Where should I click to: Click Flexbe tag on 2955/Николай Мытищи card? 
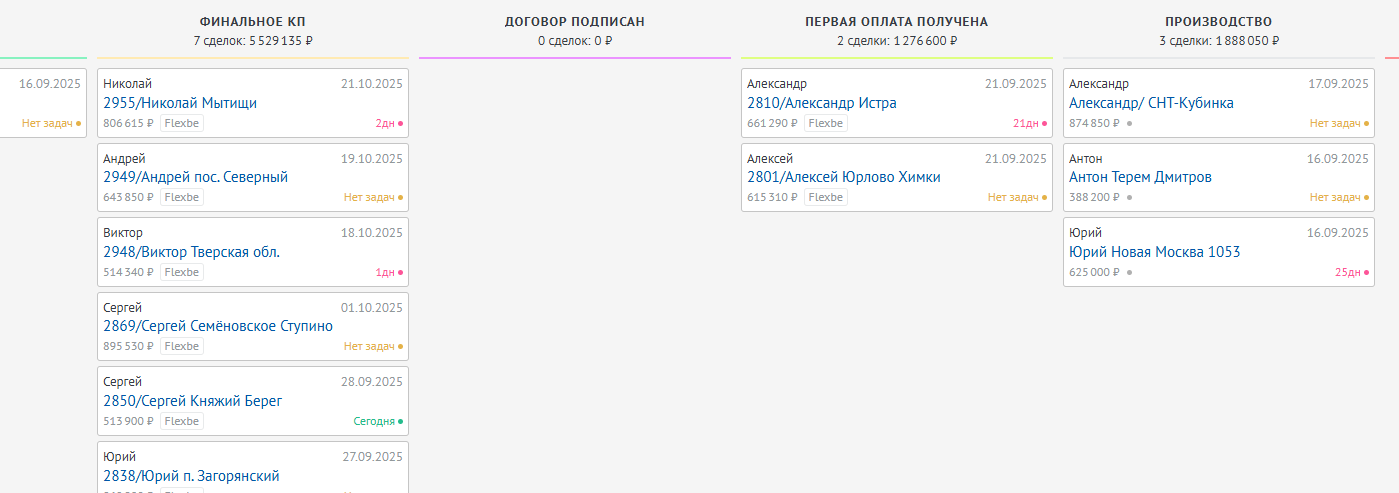click(x=182, y=123)
